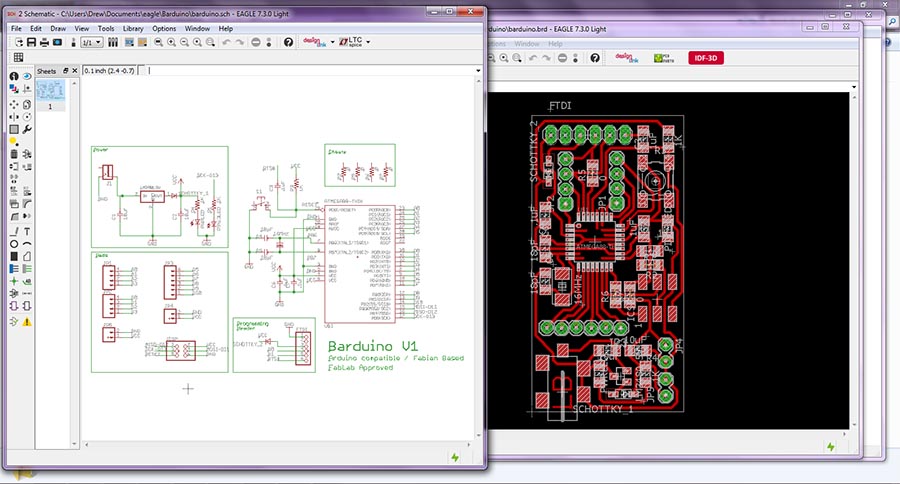Open the Draw menu

[58, 28]
